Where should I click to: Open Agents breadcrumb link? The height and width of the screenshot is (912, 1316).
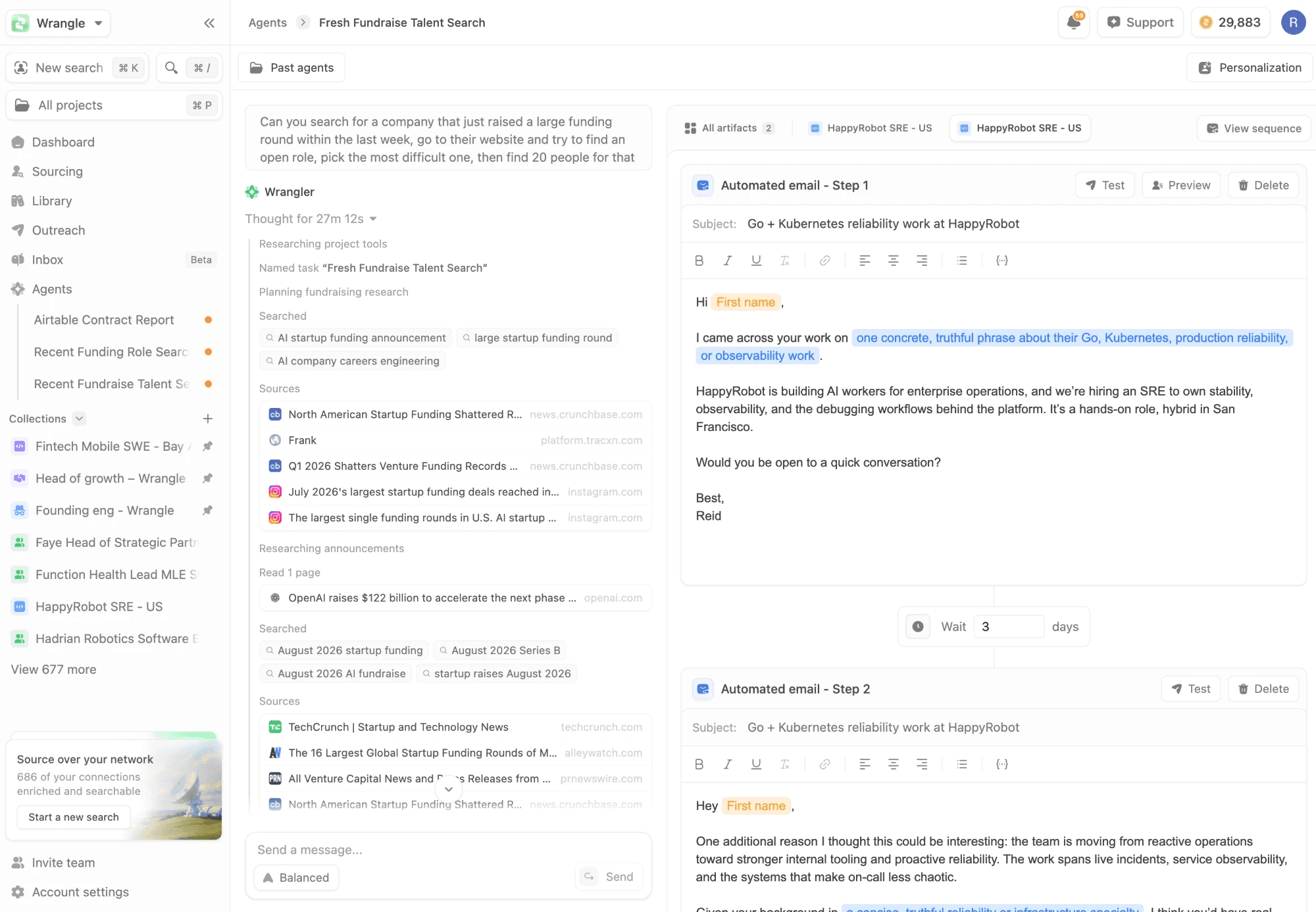pos(267,22)
